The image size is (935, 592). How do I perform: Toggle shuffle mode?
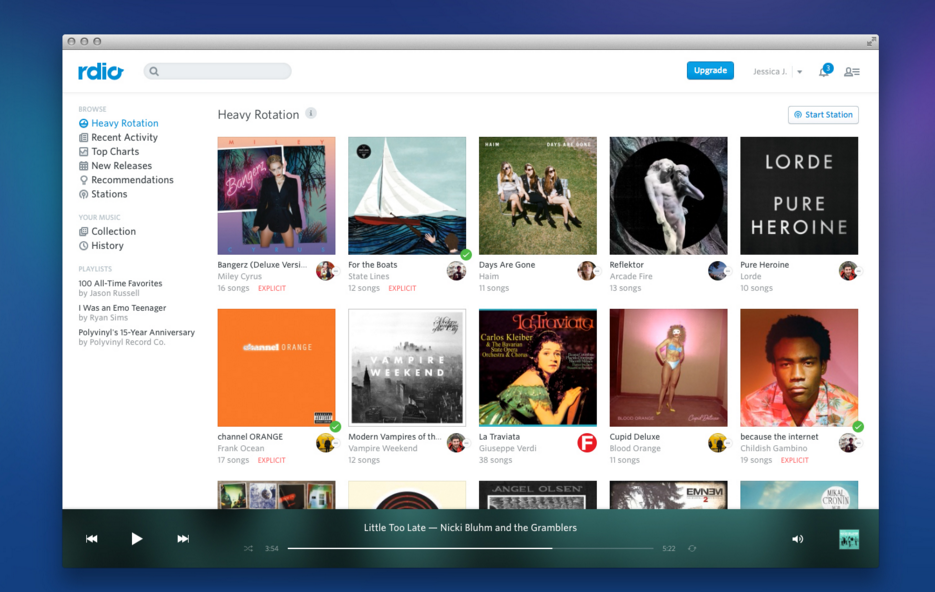pyautogui.click(x=248, y=548)
